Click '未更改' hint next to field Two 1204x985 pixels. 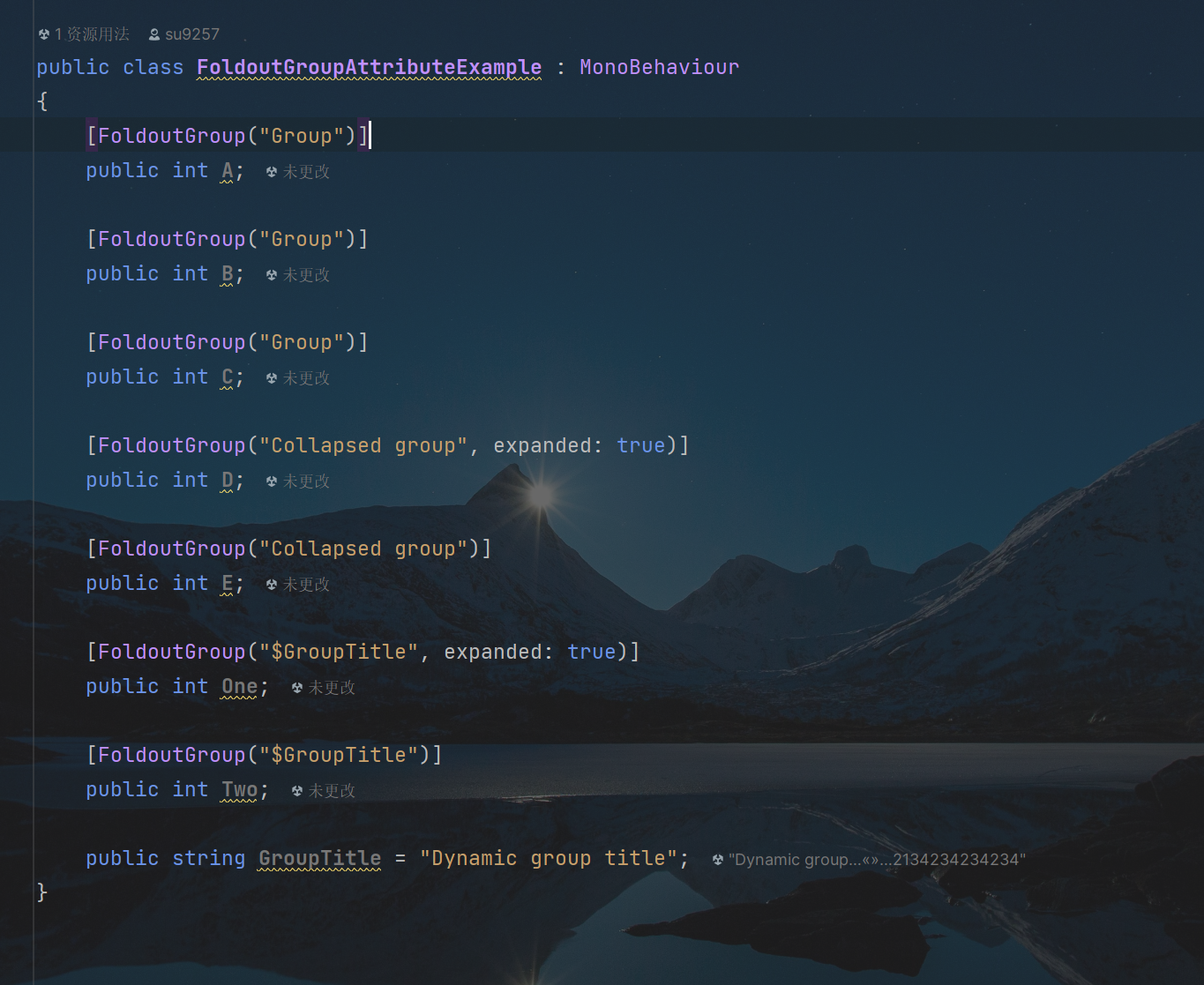point(332,791)
